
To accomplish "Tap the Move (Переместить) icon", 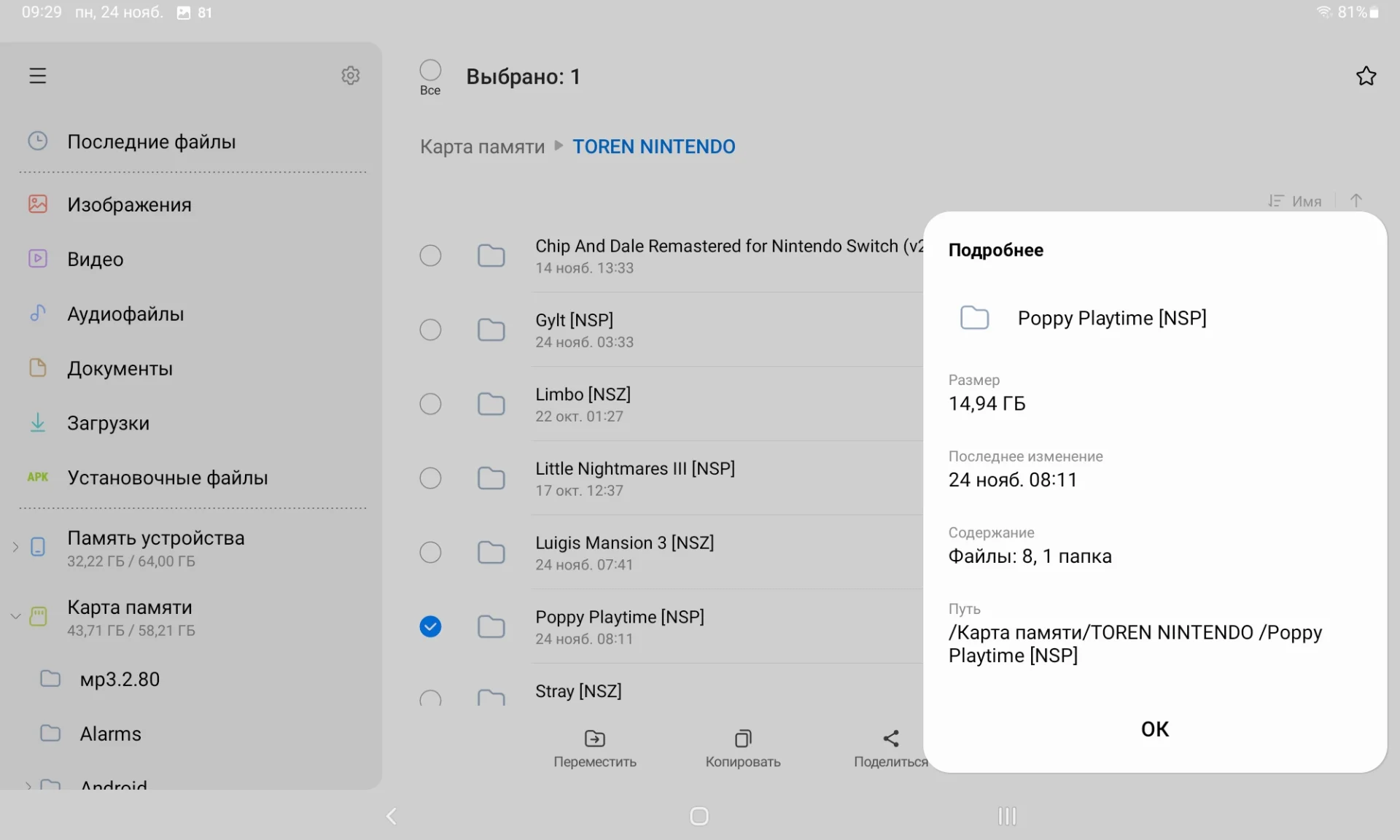I will coord(594,739).
